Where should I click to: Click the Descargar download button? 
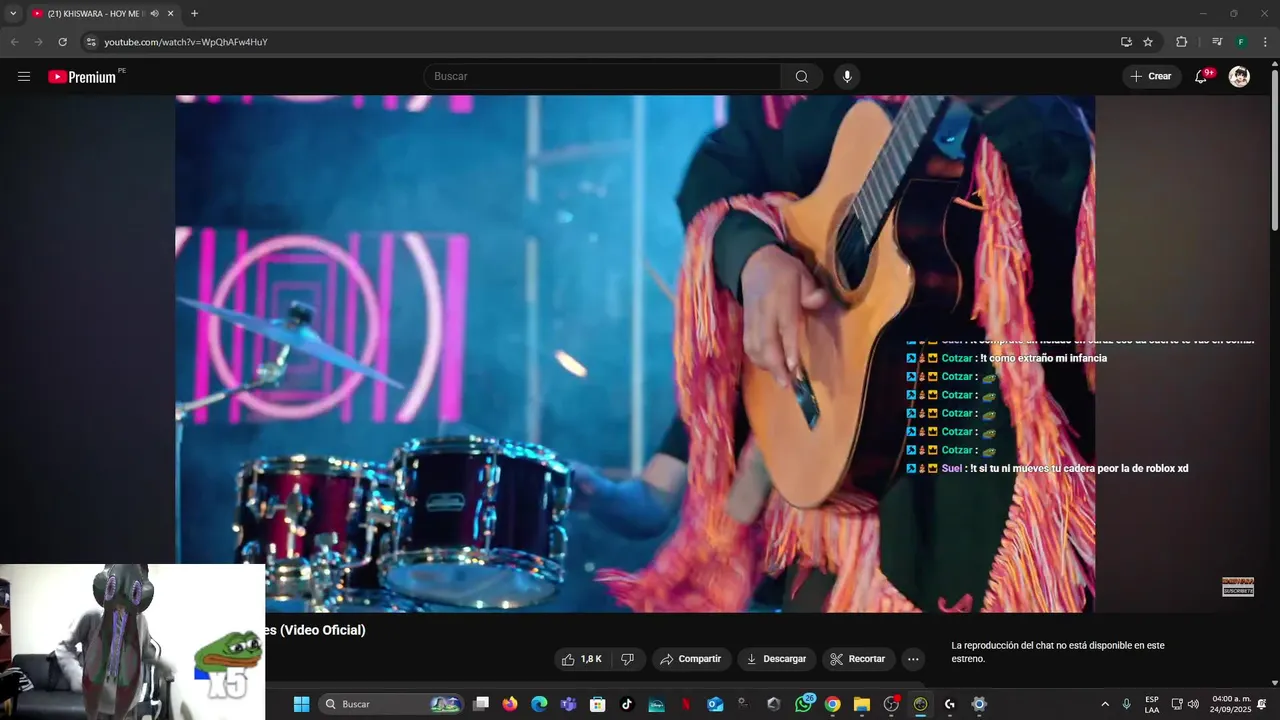(777, 659)
